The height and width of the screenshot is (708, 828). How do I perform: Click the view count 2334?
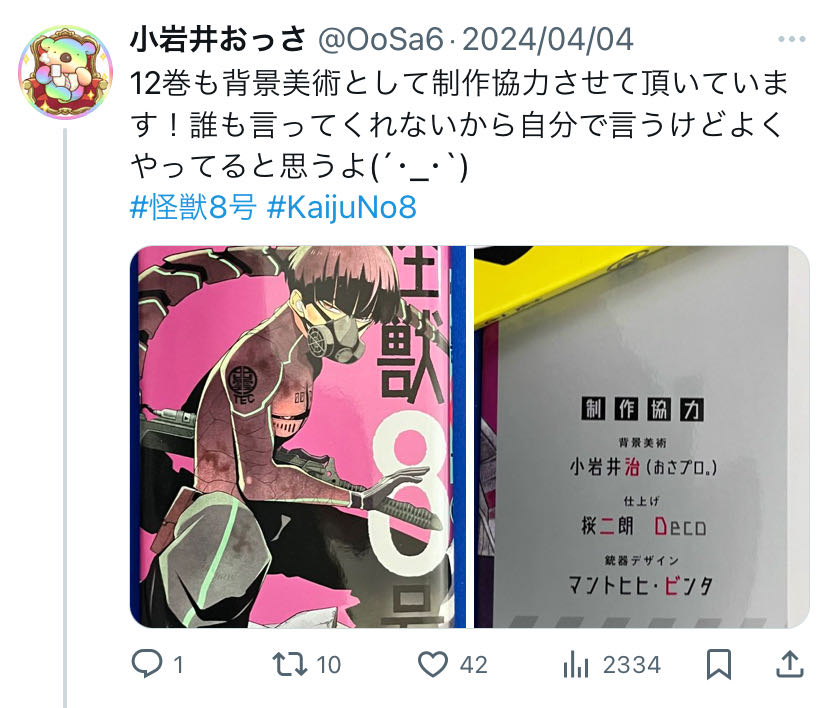[632, 665]
